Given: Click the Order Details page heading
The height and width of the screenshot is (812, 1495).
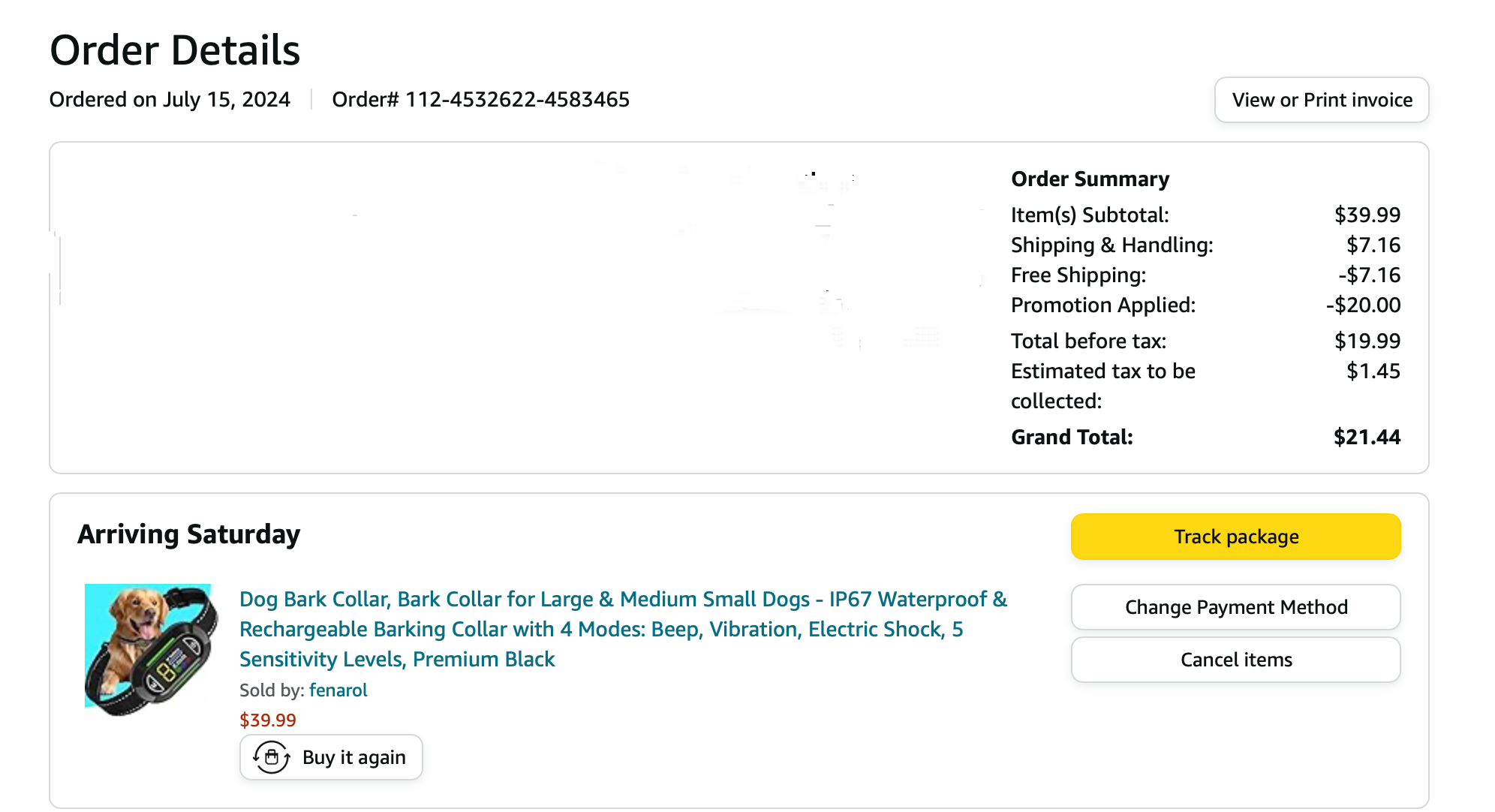Looking at the screenshot, I should [x=175, y=50].
